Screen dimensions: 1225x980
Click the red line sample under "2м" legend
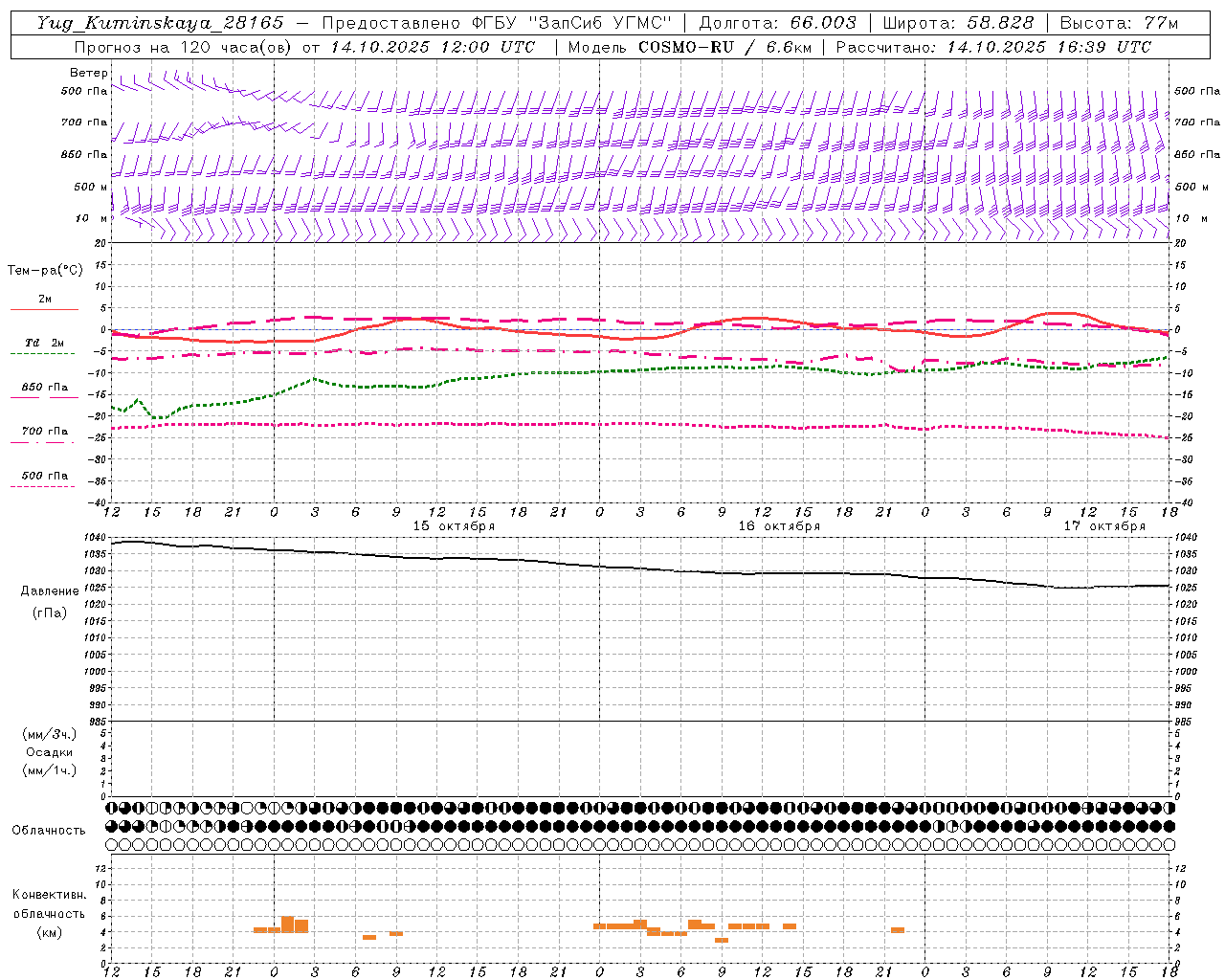(44, 309)
